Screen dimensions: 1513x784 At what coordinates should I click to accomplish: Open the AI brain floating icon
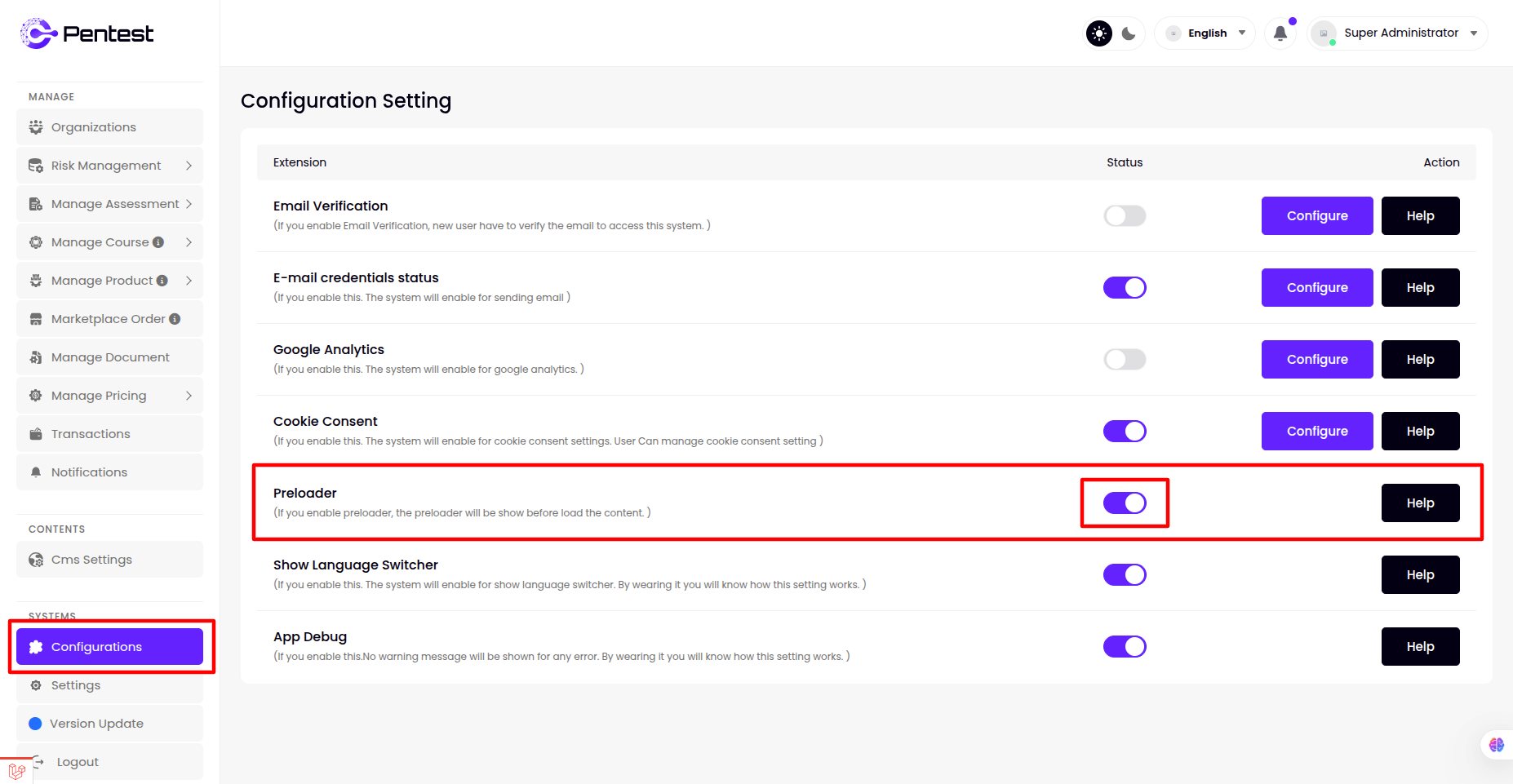(1496, 745)
